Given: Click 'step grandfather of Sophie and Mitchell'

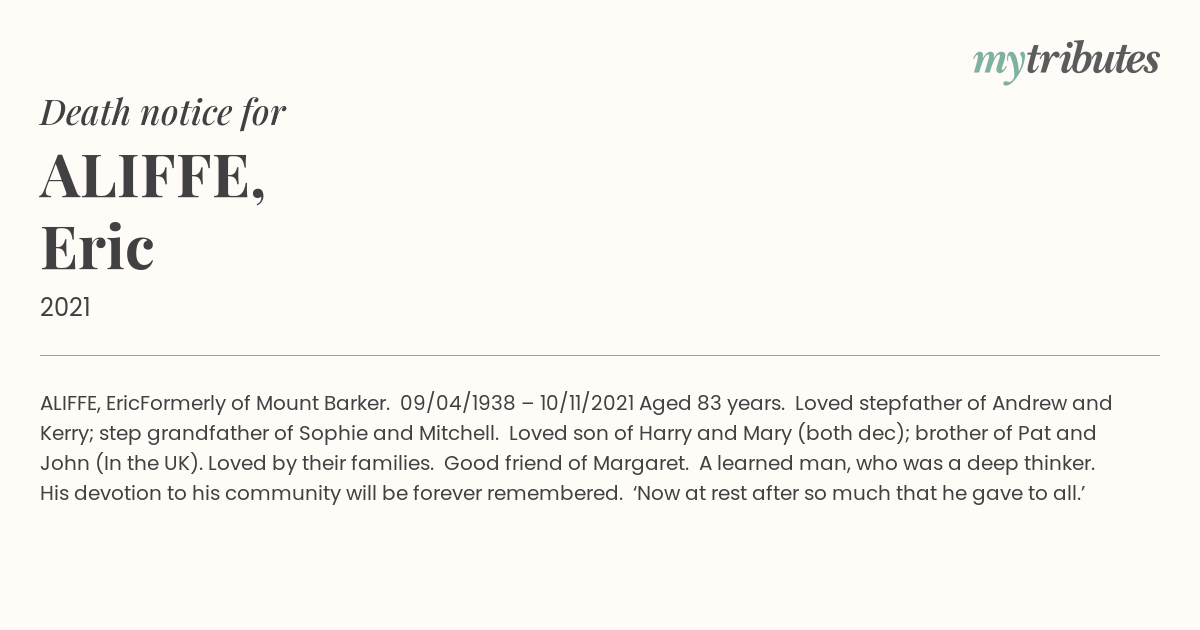Looking at the screenshot, I should 322,434.
